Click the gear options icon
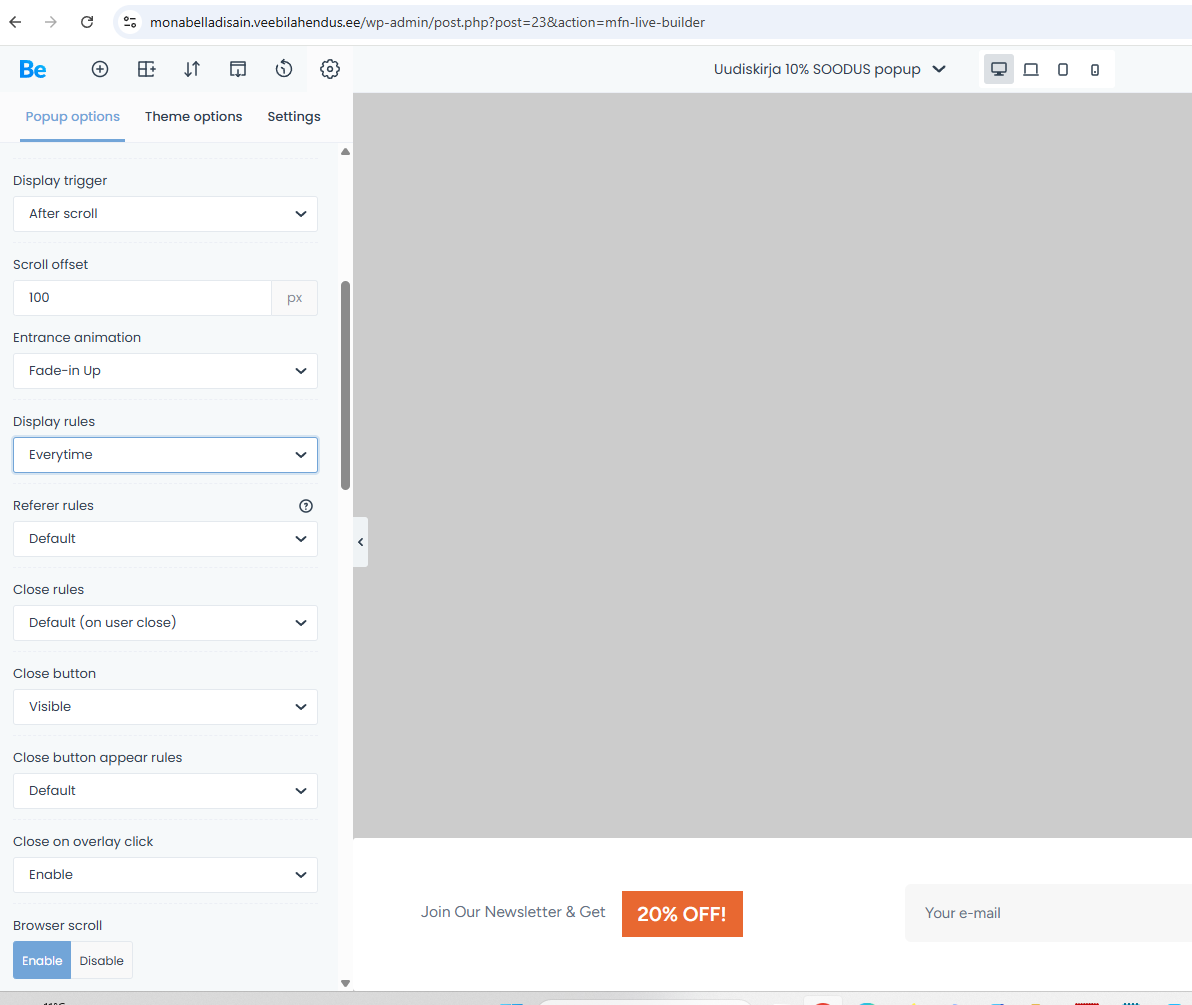 pyautogui.click(x=330, y=69)
